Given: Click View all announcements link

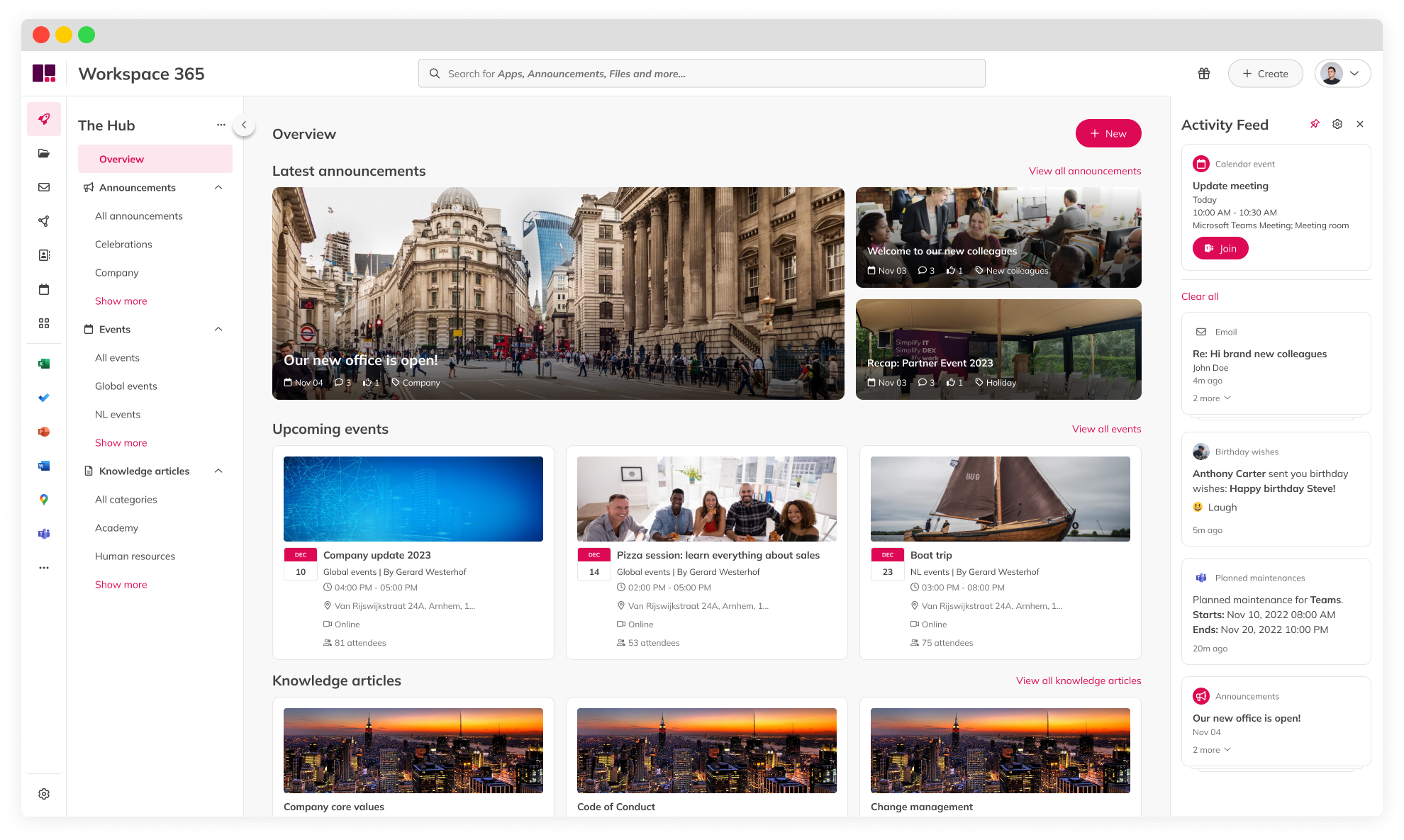Looking at the screenshot, I should 1085,171.
